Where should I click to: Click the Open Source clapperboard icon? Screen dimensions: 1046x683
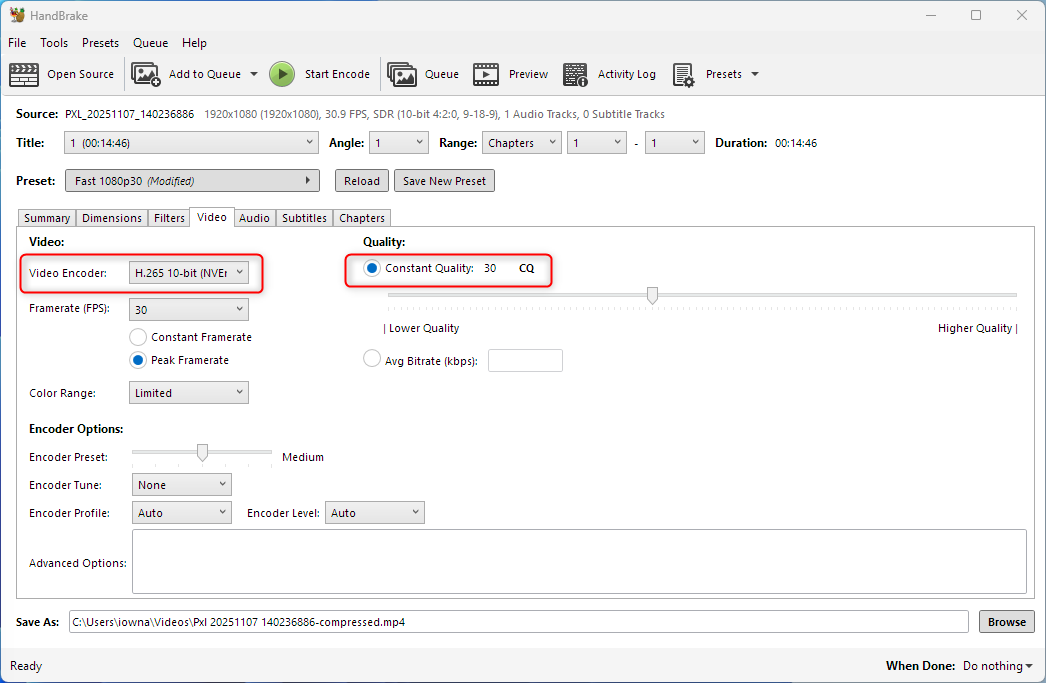click(x=24, y=74)
